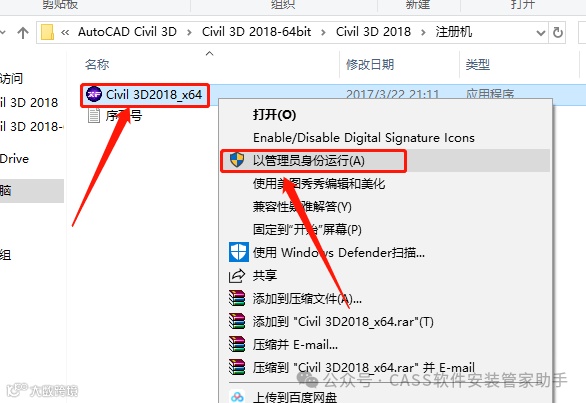Click the AutoCAD Civil 3D breadcrumb segment
Image resolution: width=586 pixels, height=403 pixels.
127,32
